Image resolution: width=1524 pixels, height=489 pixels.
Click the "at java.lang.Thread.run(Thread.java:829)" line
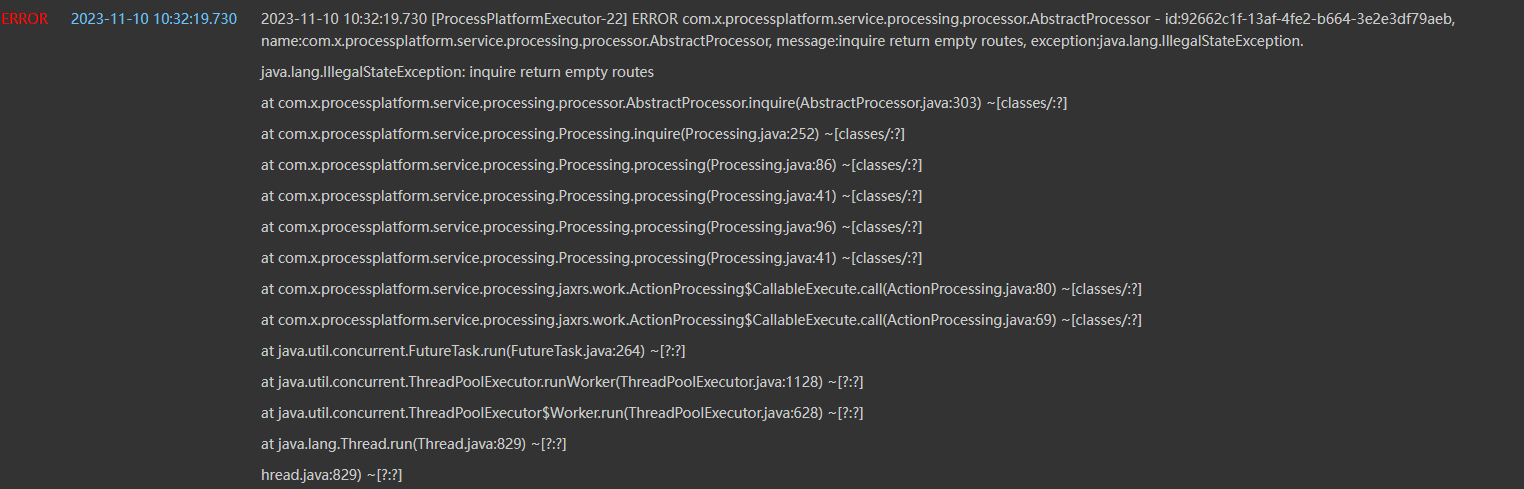click(x=414, y=444)
